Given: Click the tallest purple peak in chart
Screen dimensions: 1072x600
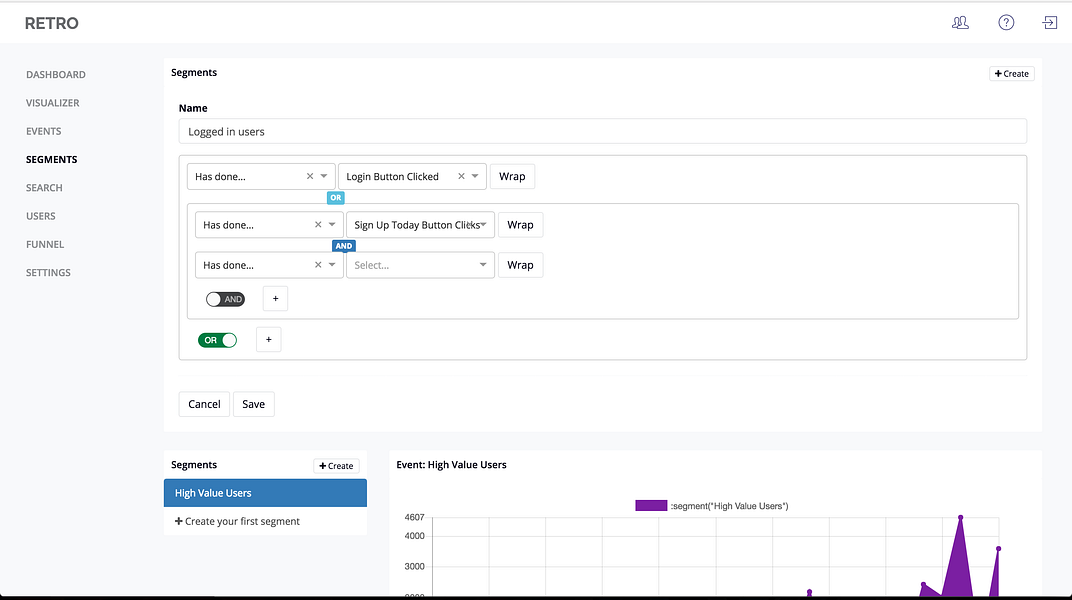Looking at the screenshot, I should pos(961,517).
